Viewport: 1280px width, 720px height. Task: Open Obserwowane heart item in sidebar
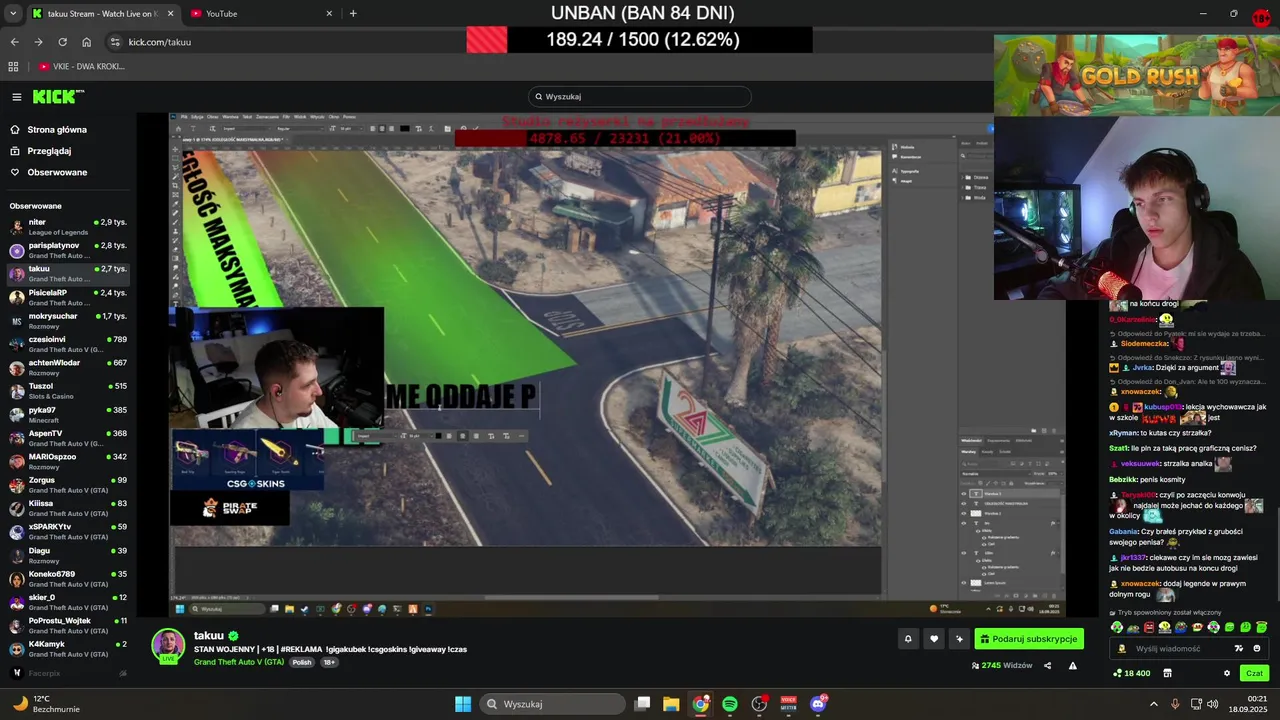(x=57, y=172)
